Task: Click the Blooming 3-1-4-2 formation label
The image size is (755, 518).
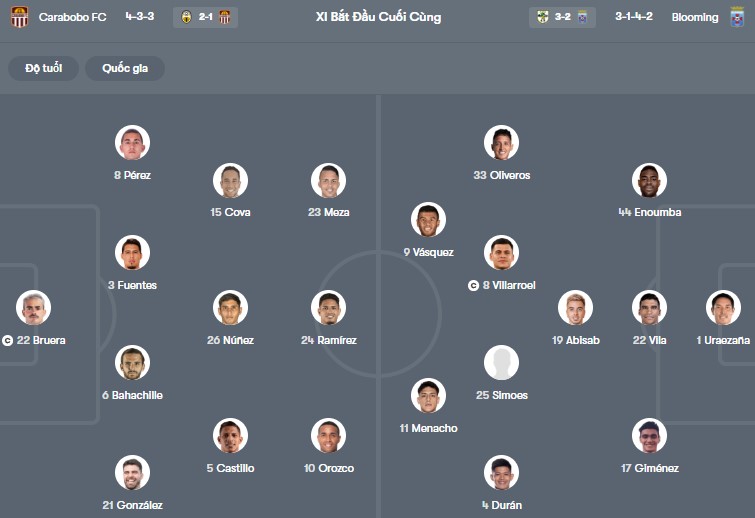Action: (634, 17)
